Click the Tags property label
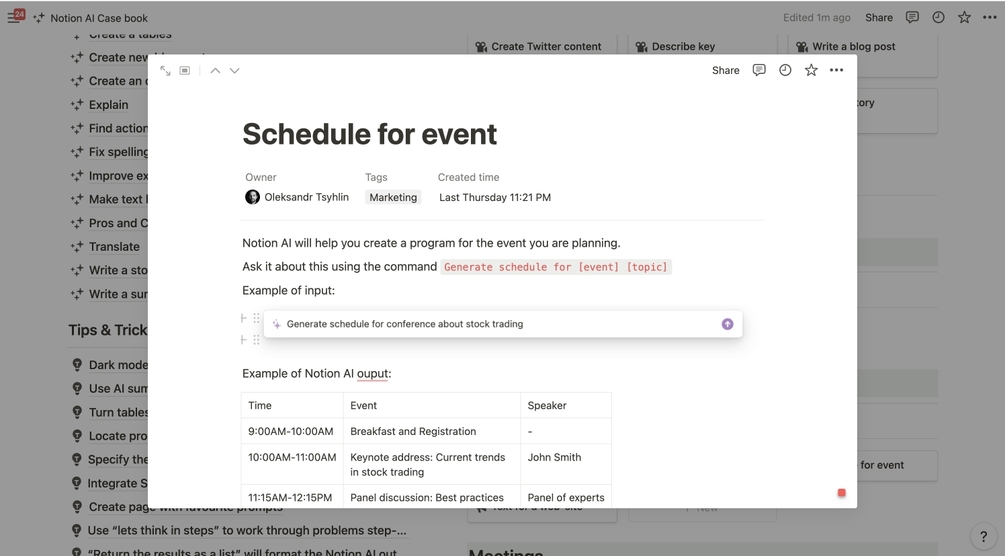1005x556 pixels. coord(376,177)
